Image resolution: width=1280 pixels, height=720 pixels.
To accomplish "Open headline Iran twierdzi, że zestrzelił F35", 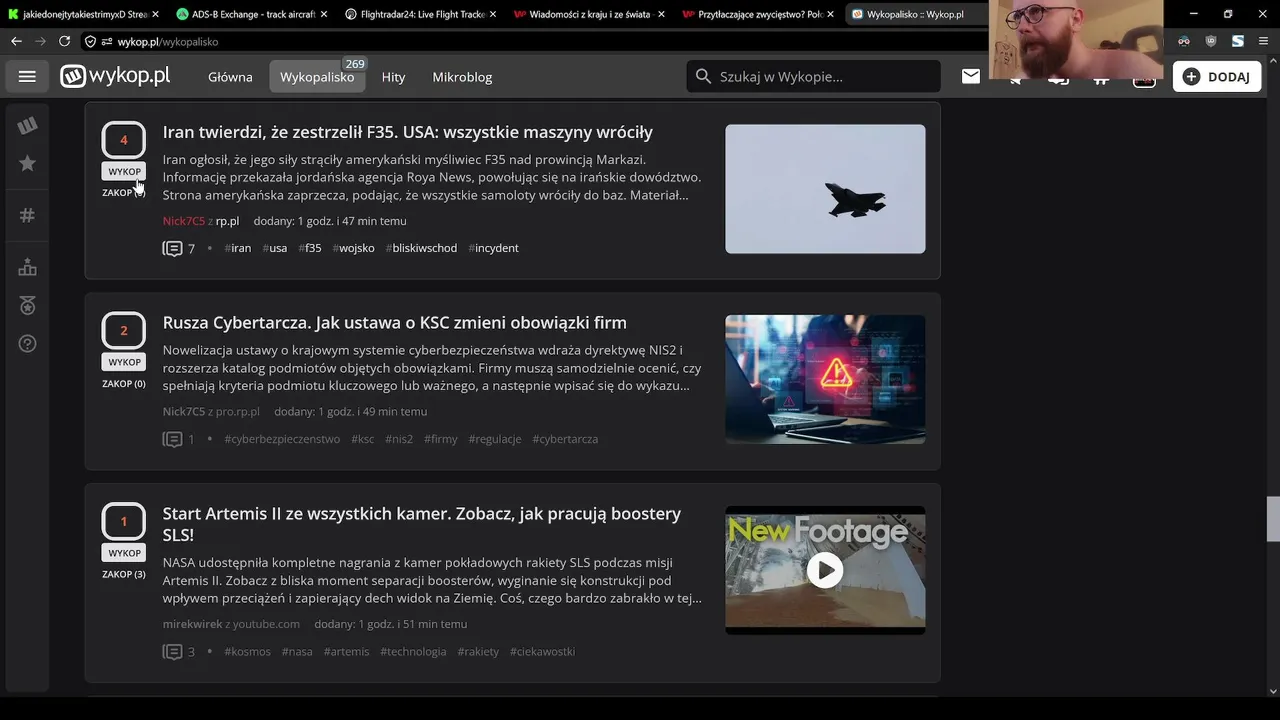I will pos(408,132).
